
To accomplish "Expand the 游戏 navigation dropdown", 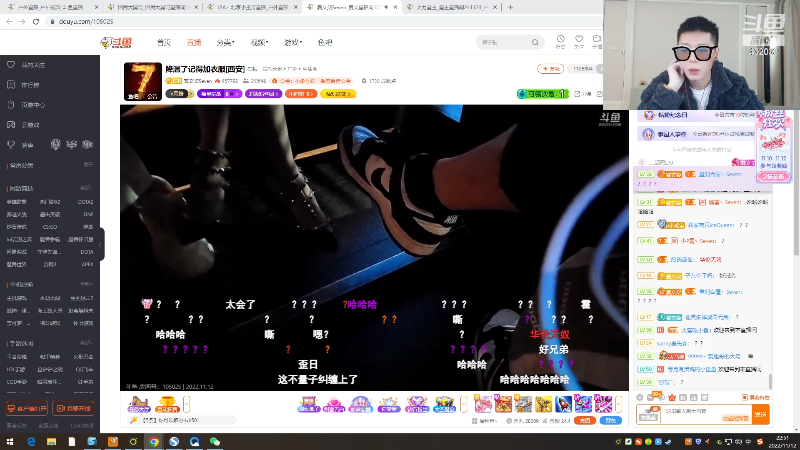I will pos(293,42).
